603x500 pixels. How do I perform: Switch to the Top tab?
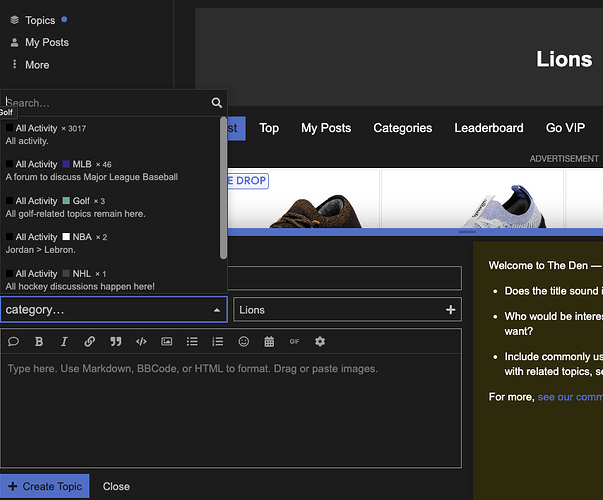tap(269, 128)
